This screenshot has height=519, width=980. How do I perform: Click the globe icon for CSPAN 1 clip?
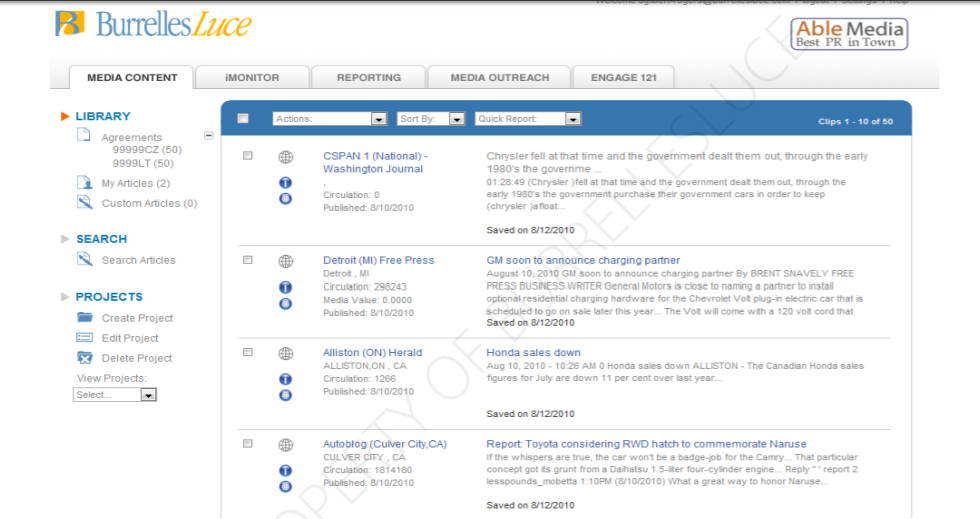click(286, 157)
